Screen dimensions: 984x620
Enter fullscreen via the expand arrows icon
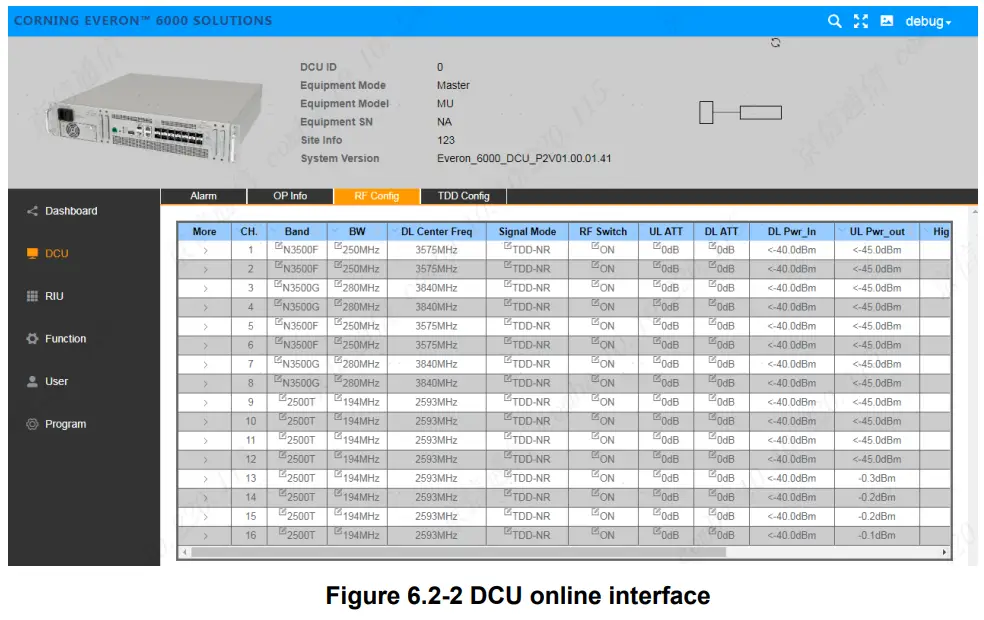pos(862,20)
